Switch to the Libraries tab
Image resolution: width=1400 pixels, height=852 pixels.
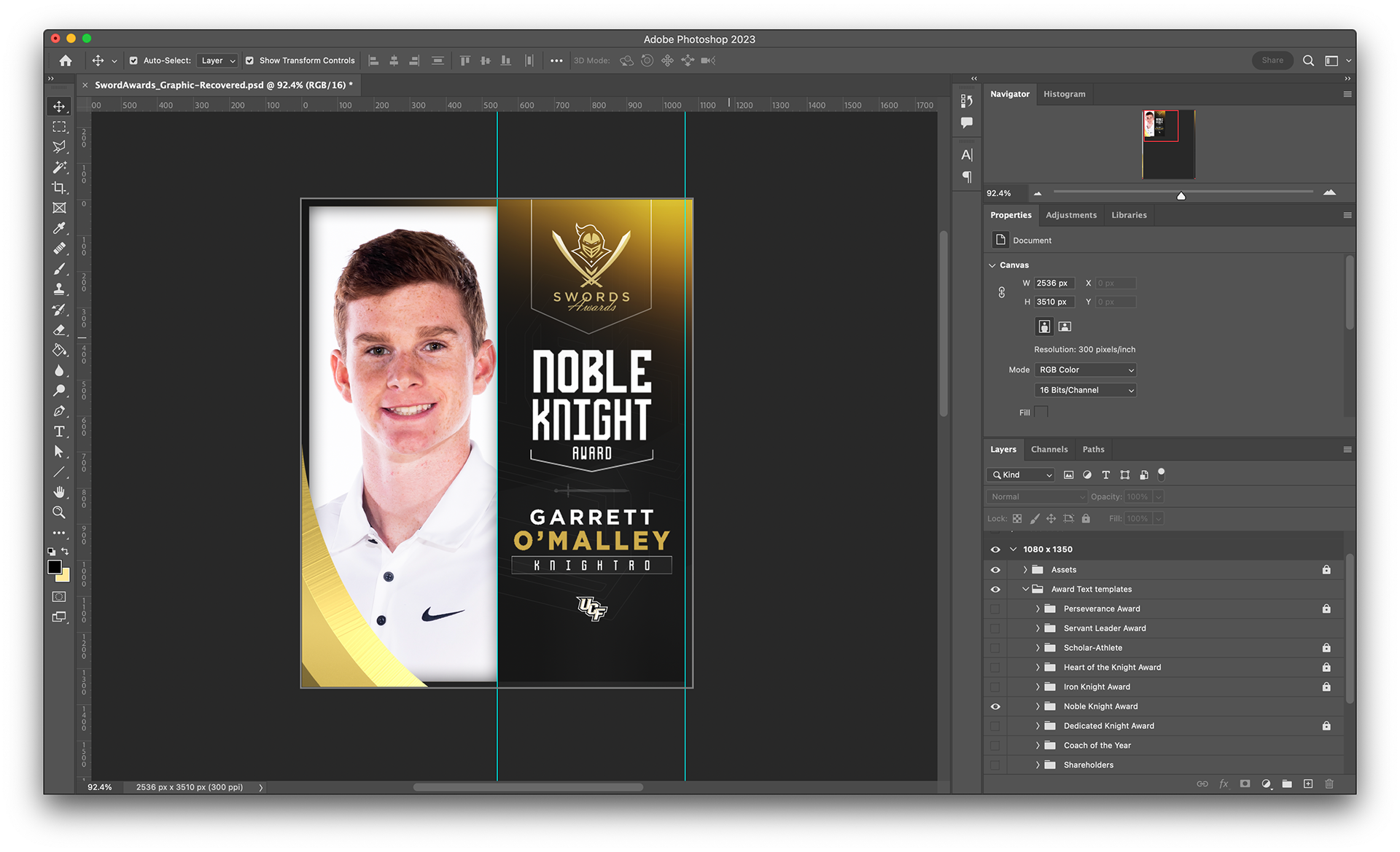(1129, 215)
